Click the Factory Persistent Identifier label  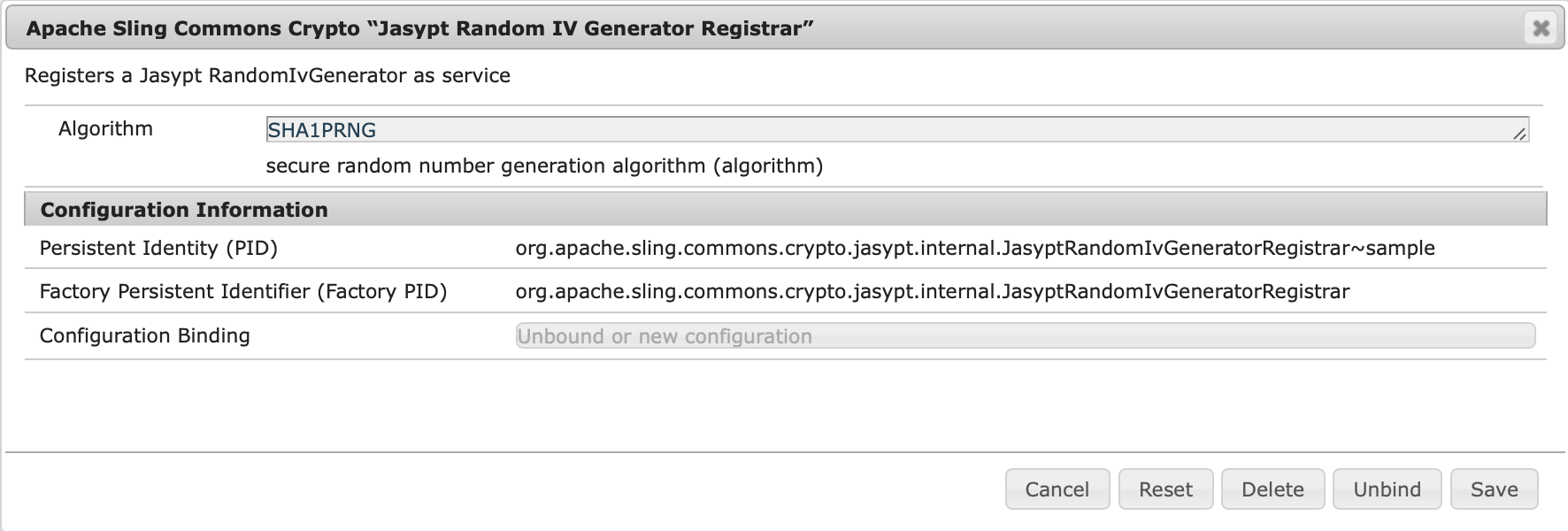click(x=242, y=292)
